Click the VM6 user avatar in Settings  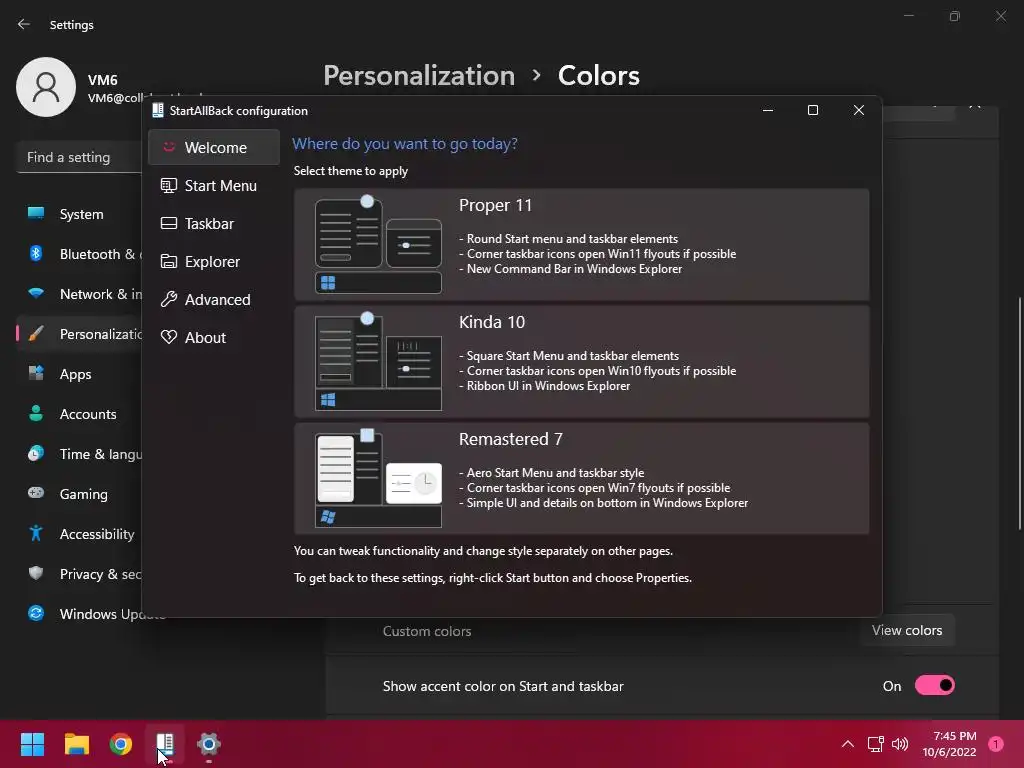46,87
